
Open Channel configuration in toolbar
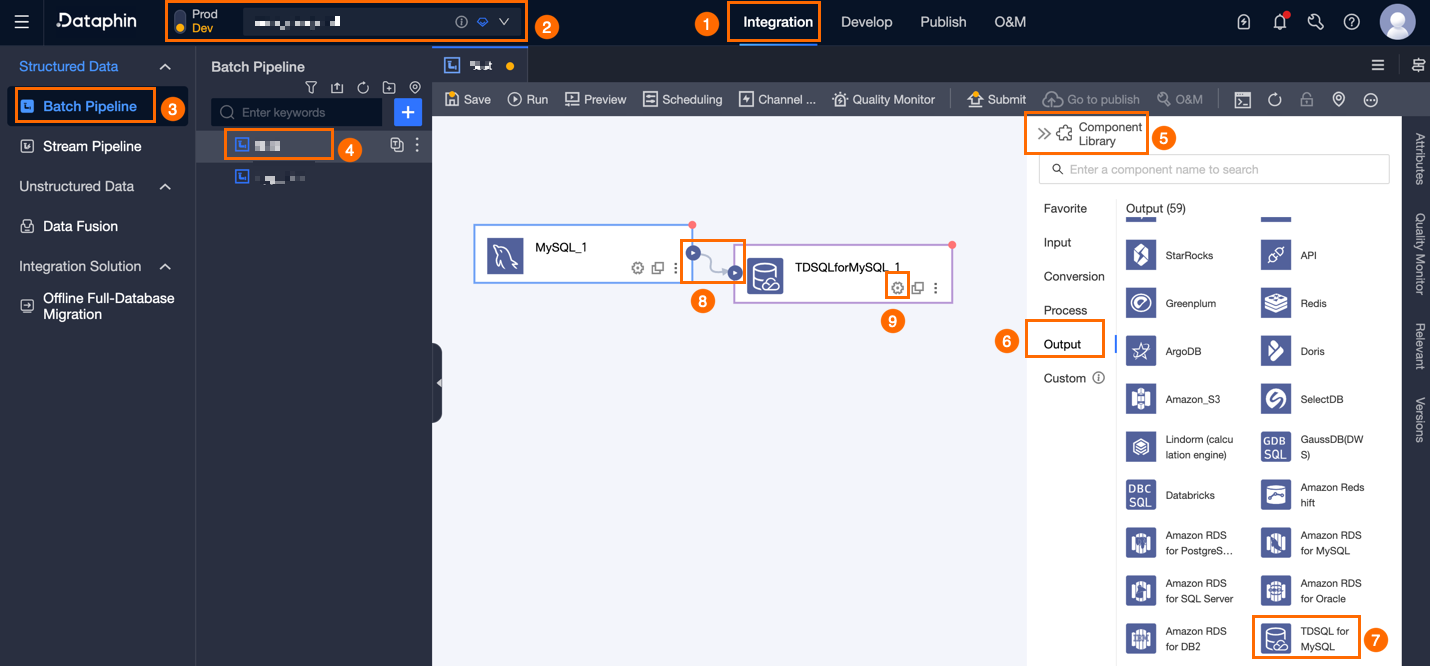click(777, 99)
